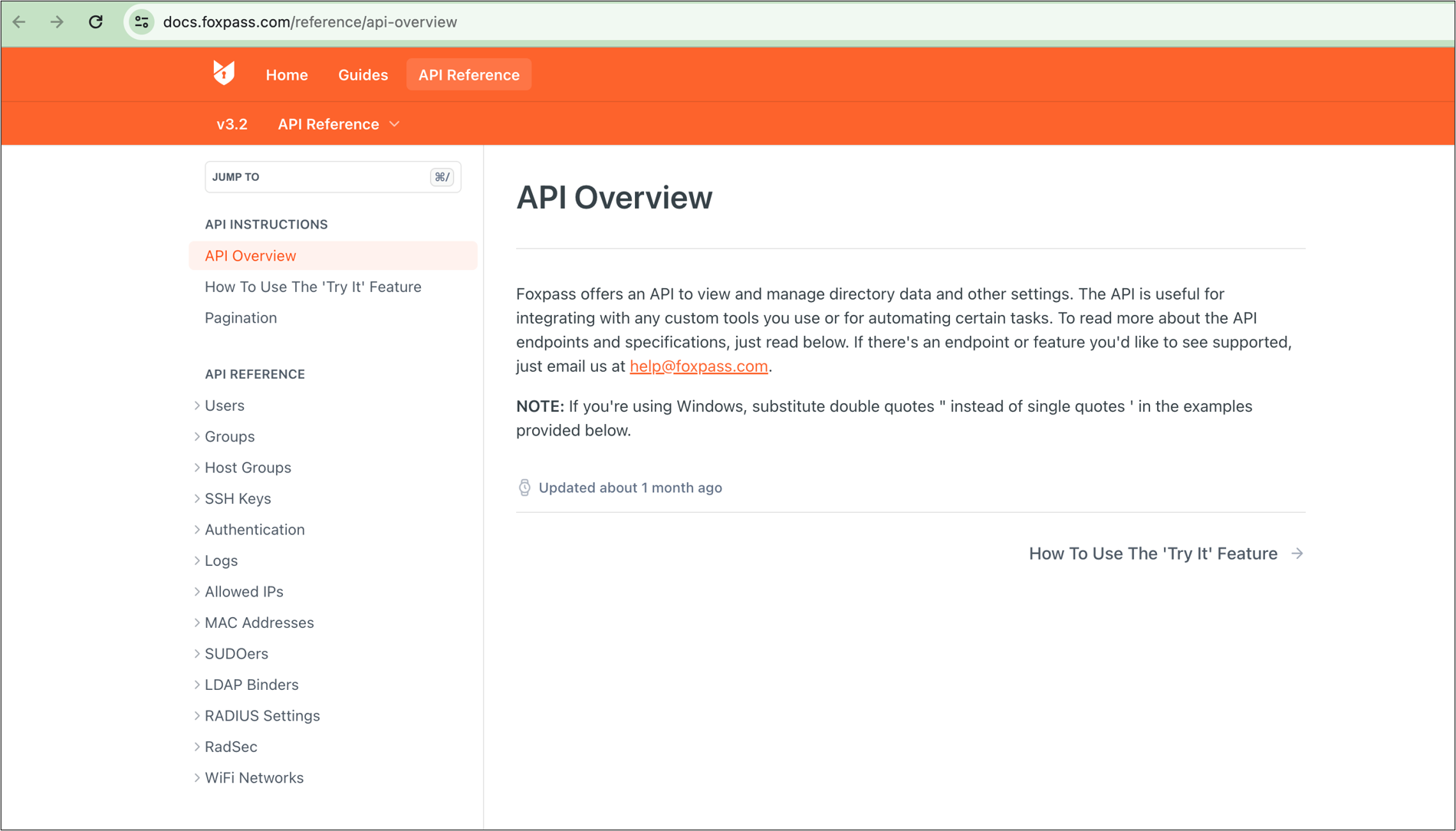The image size is (1456, 831).
Task: Open the API Reference dropdown in subheader
Action: tap(339, 124)
